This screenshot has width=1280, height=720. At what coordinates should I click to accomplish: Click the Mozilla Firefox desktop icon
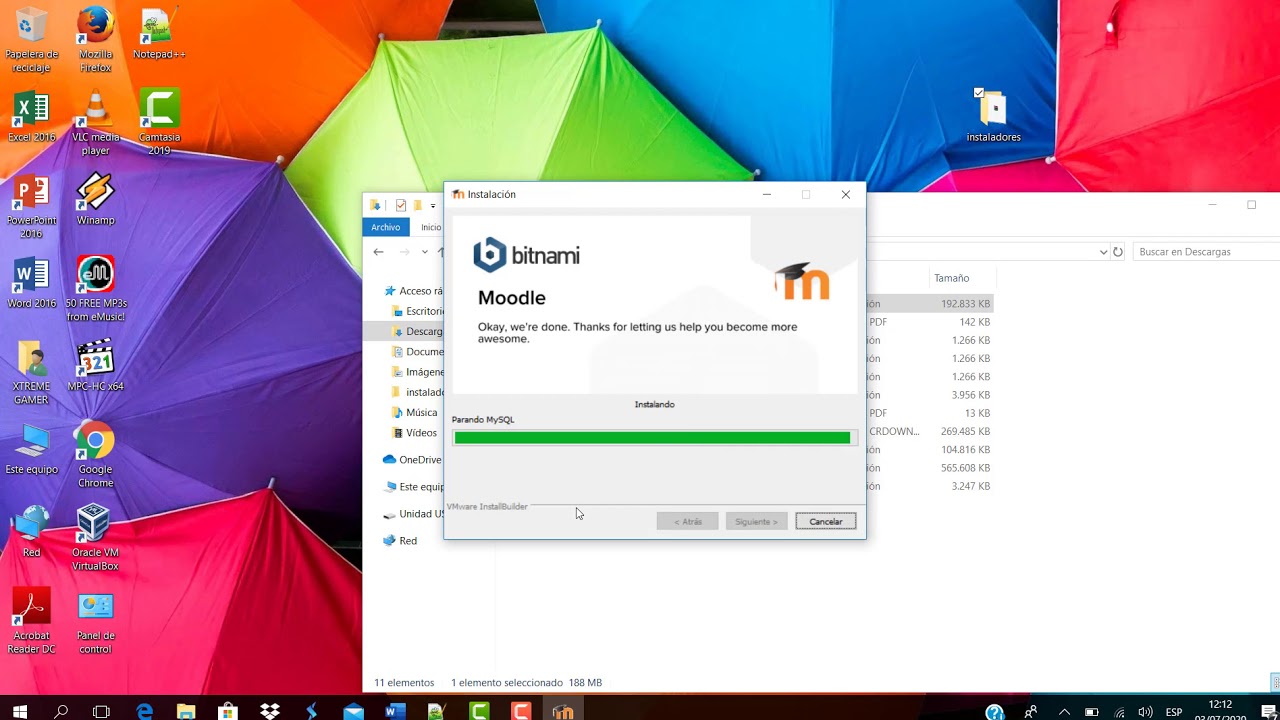pyautogui.click(x=96, y=40)
